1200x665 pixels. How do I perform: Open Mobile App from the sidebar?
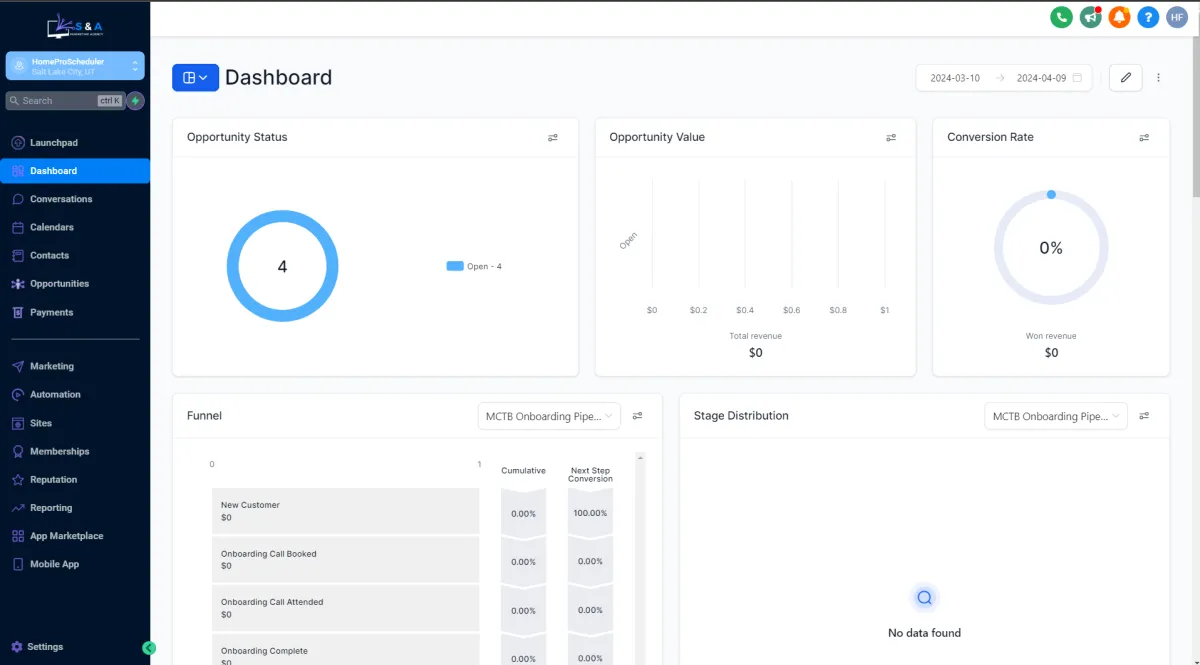click(x=75, y=564)
